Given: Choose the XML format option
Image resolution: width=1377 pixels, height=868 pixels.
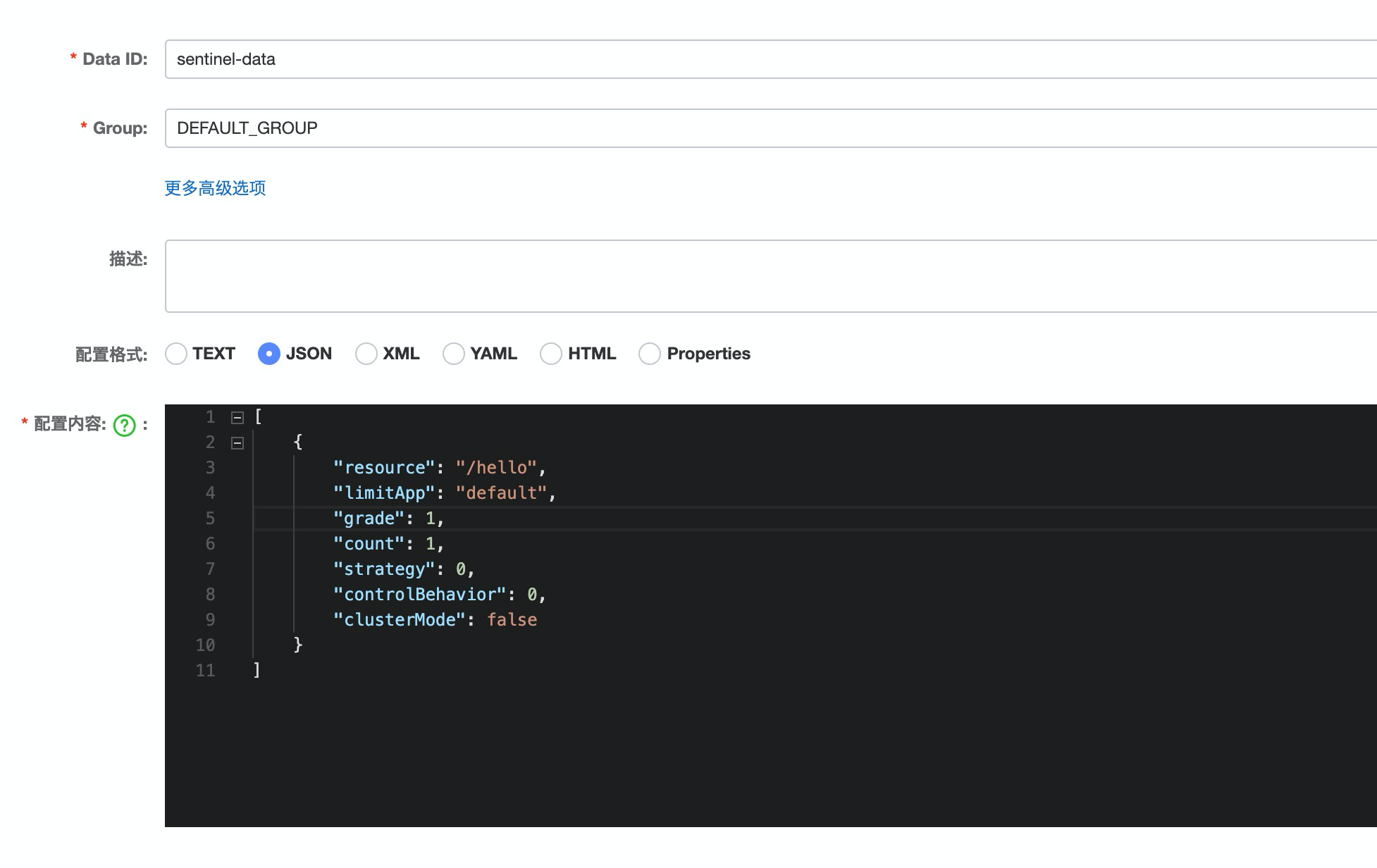Looking at the screenshot, I should coord(366,354).
